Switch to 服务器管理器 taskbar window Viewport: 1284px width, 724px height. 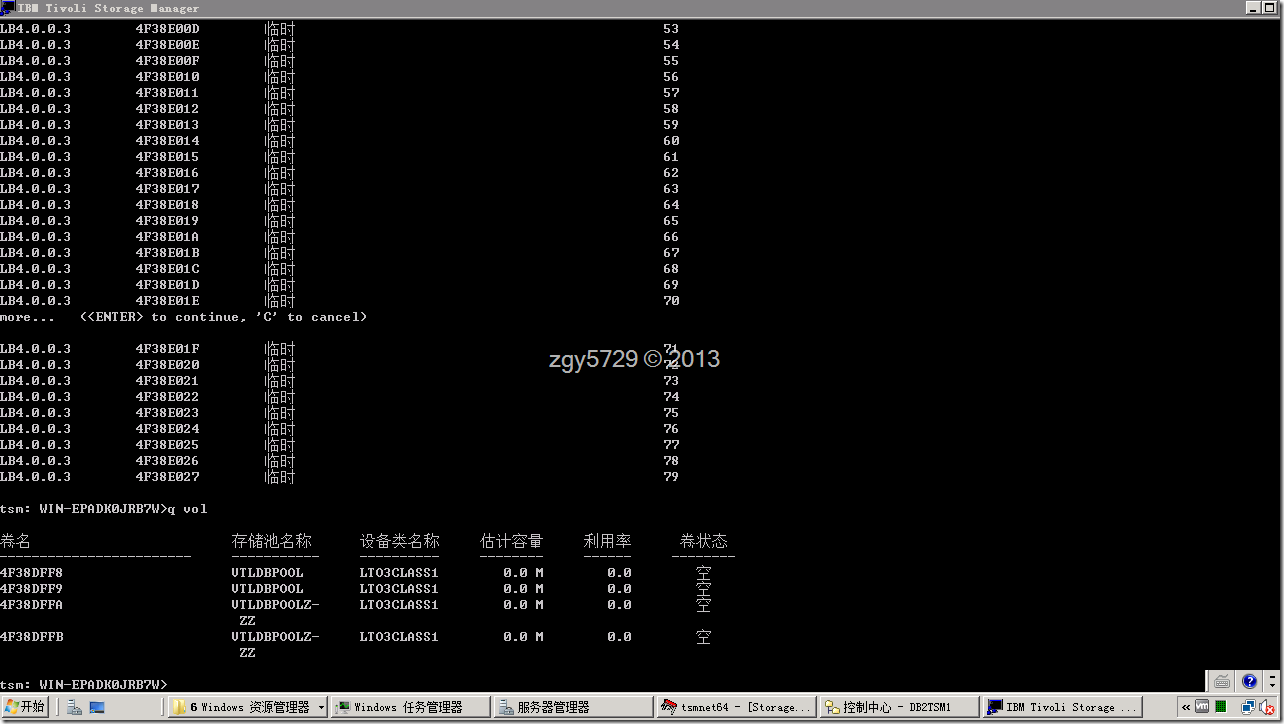click(573, 707)
